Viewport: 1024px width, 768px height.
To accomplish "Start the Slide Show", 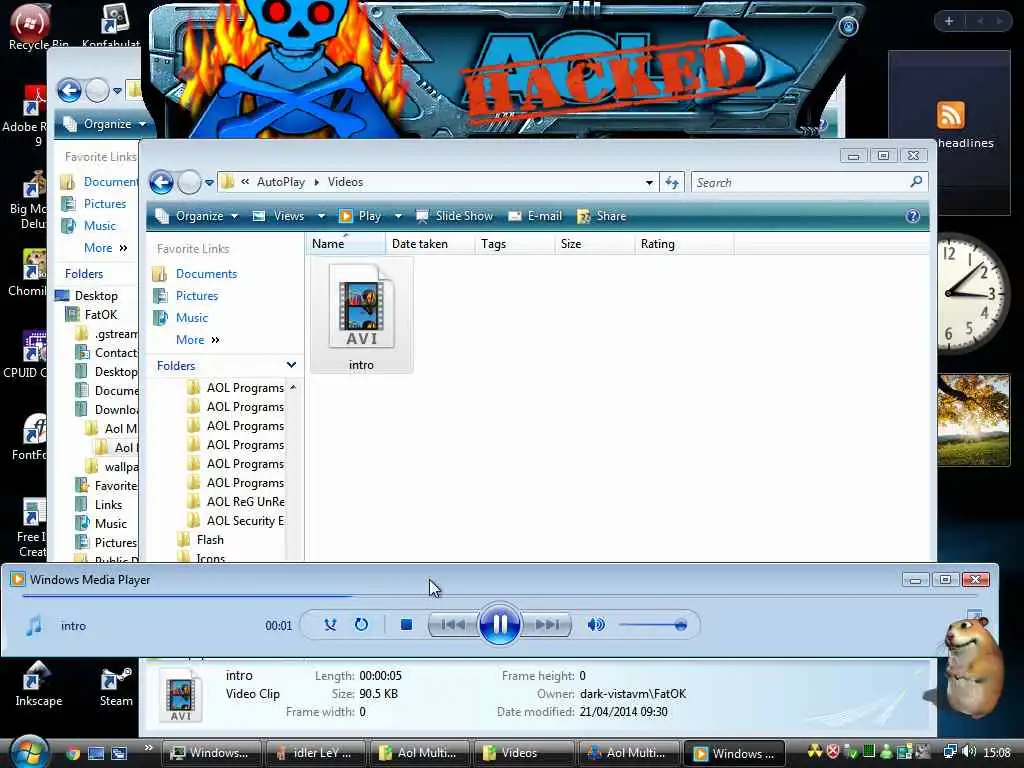I will tap(455, 216).
